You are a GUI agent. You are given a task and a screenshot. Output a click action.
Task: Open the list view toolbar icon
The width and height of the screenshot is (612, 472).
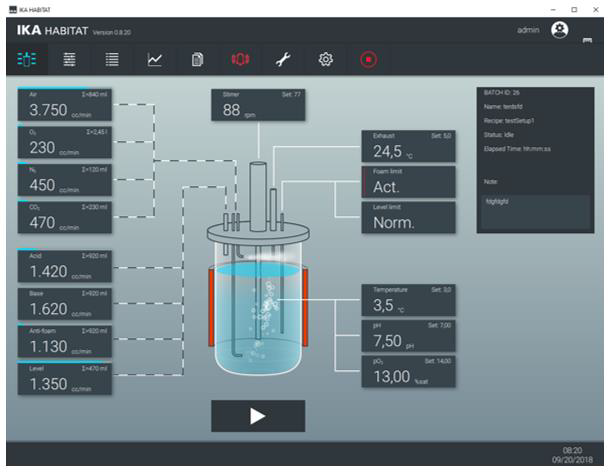pyautogui.click(x=112, y=60)
